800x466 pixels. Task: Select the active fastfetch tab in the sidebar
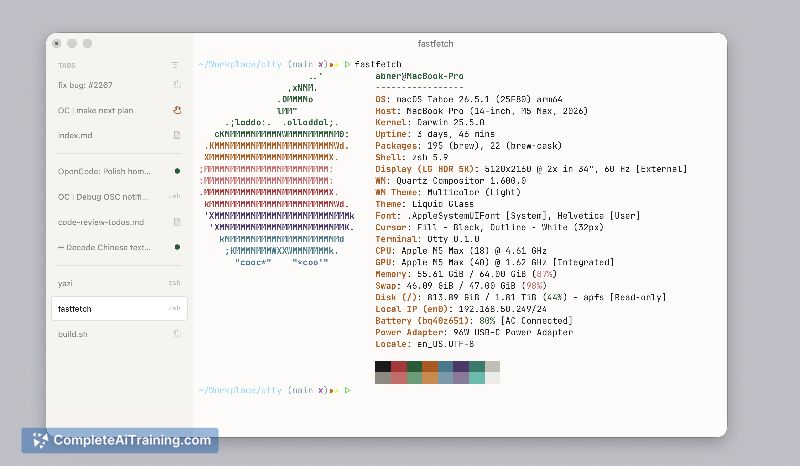(x=119, y=308)
